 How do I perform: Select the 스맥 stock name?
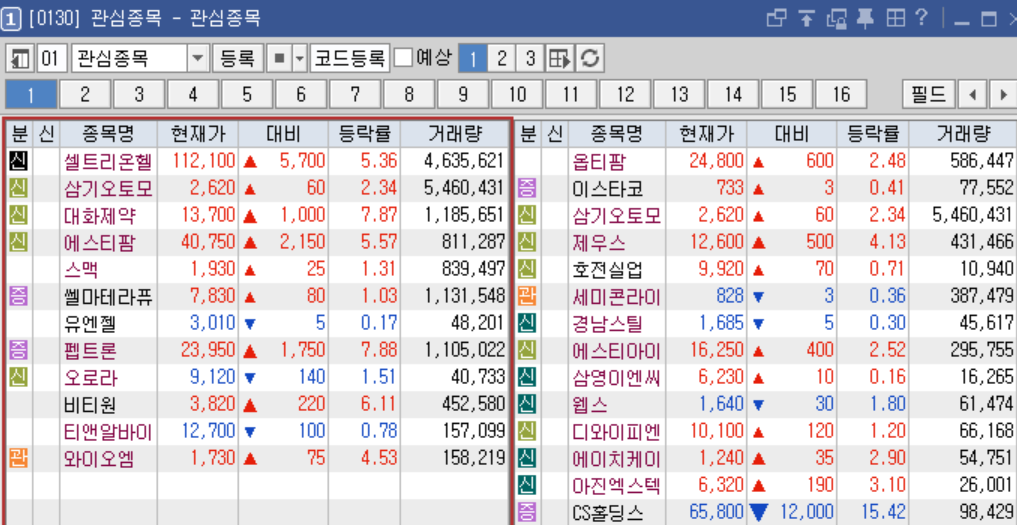point(81,269)
